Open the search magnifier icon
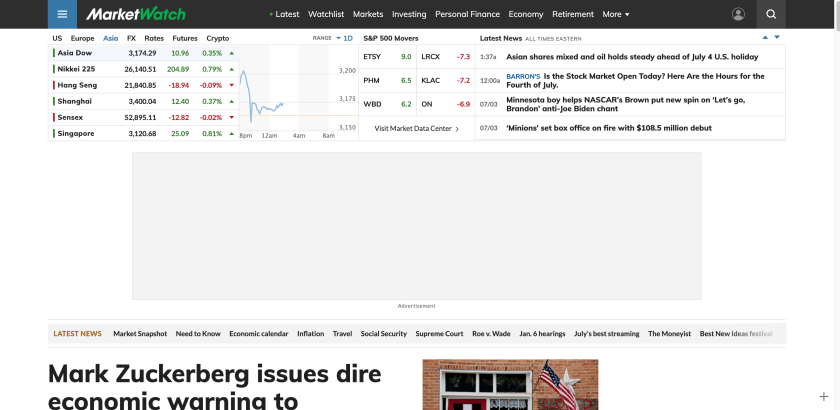Viewport: 840px width, 410px height. point(771,14)
